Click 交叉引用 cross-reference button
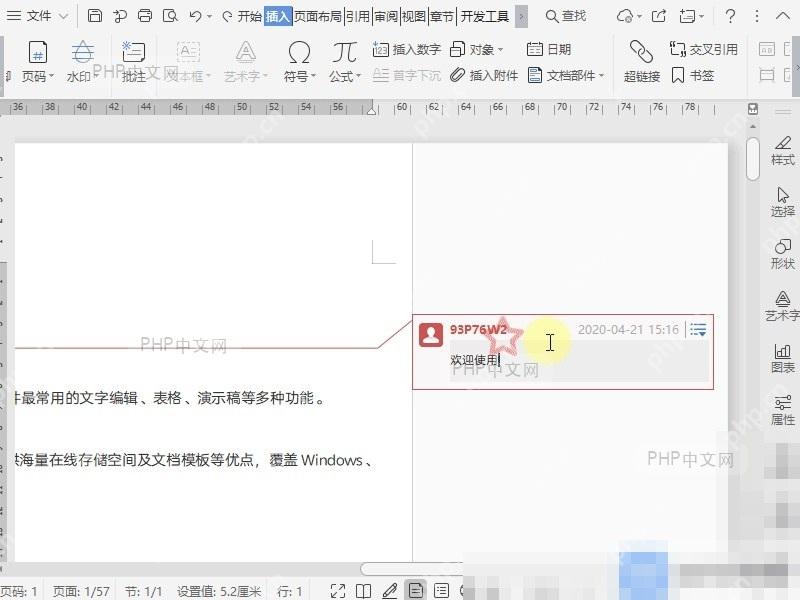The image size is (800, 600). pyautogui.click(x=704, y=49)
